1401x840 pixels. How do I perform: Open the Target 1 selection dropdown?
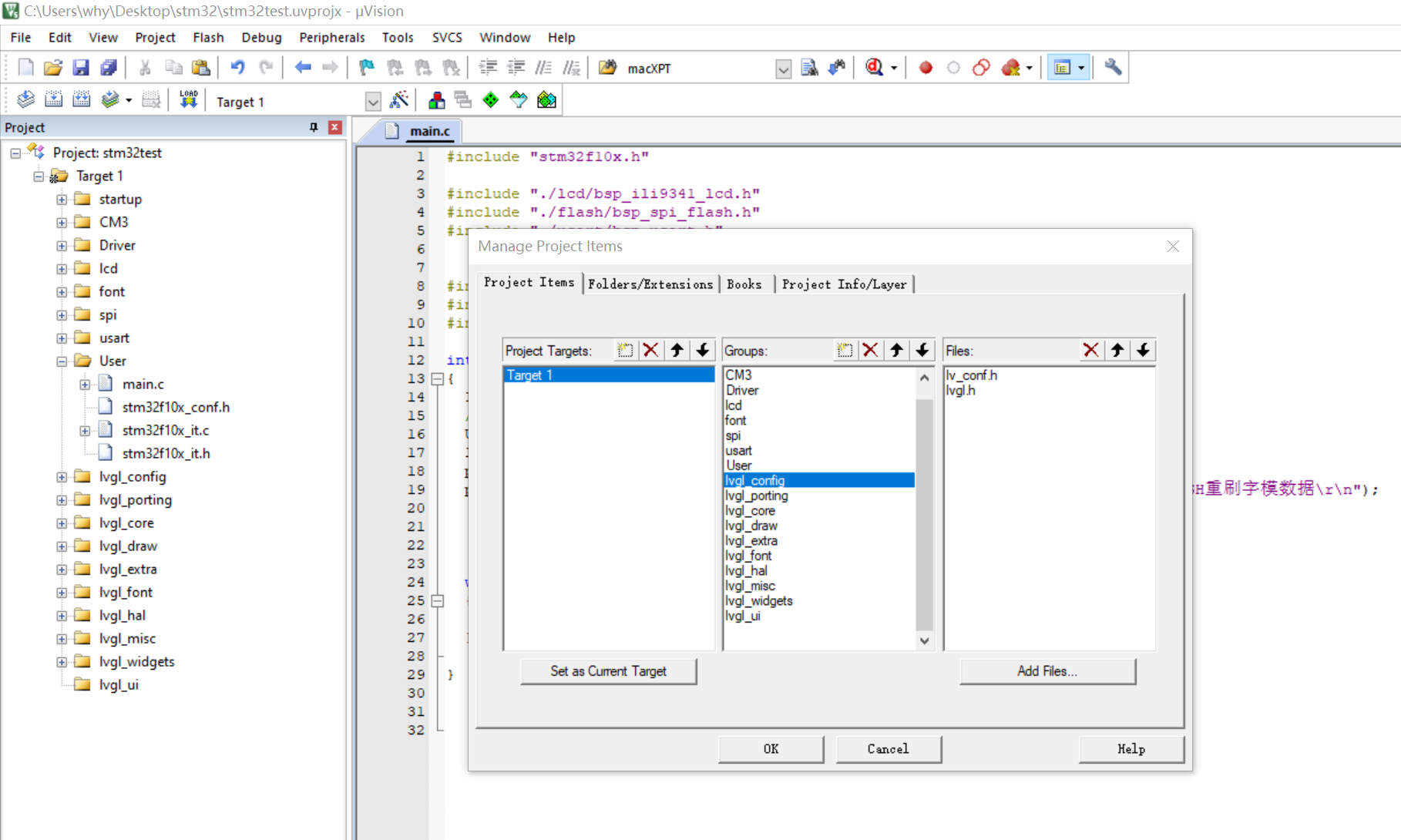tap(373, 102)
